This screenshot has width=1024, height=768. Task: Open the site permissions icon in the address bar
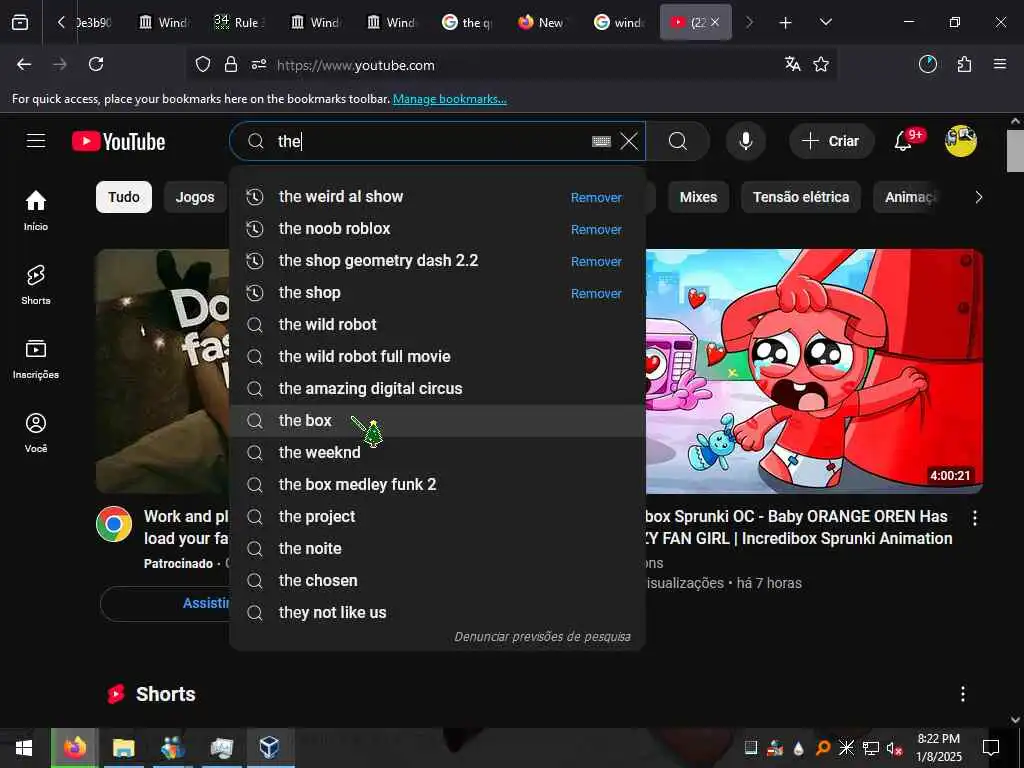click(259, 64)
